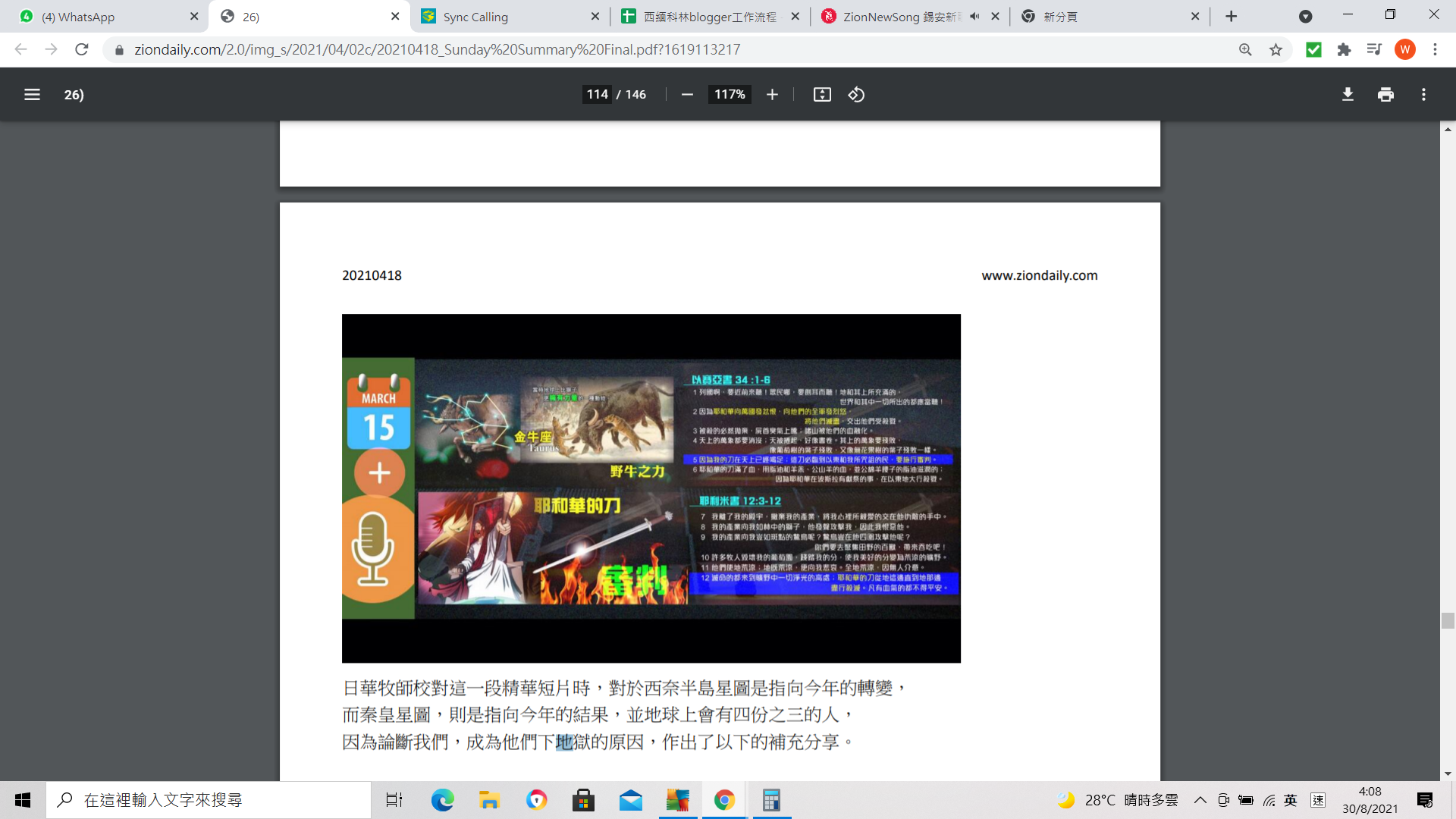Mute the ZionNewSong tab audio icon
The height and width of the screenshot is (819, 1456).
point(974,17)
